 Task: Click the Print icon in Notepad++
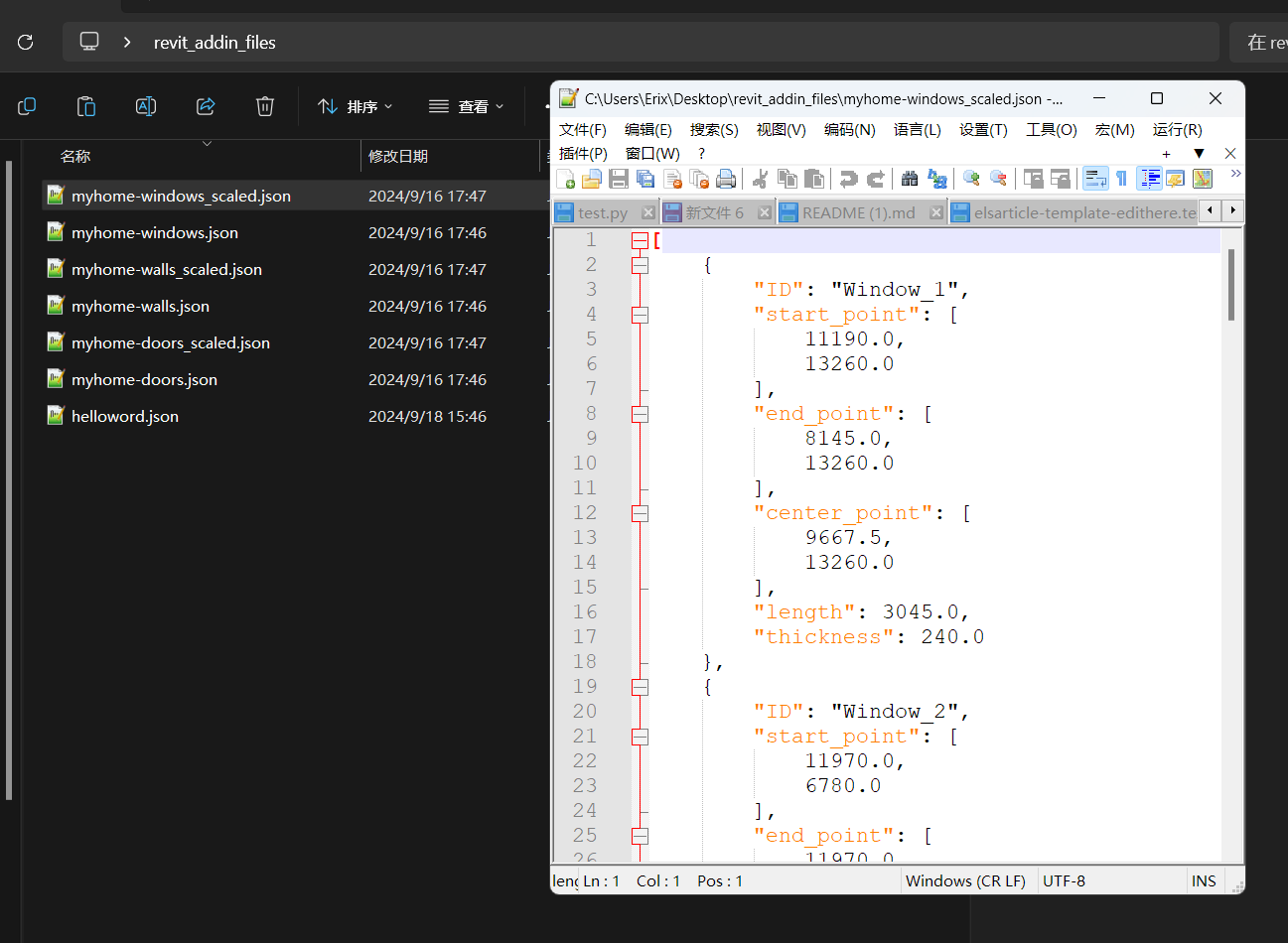(726, 179)
